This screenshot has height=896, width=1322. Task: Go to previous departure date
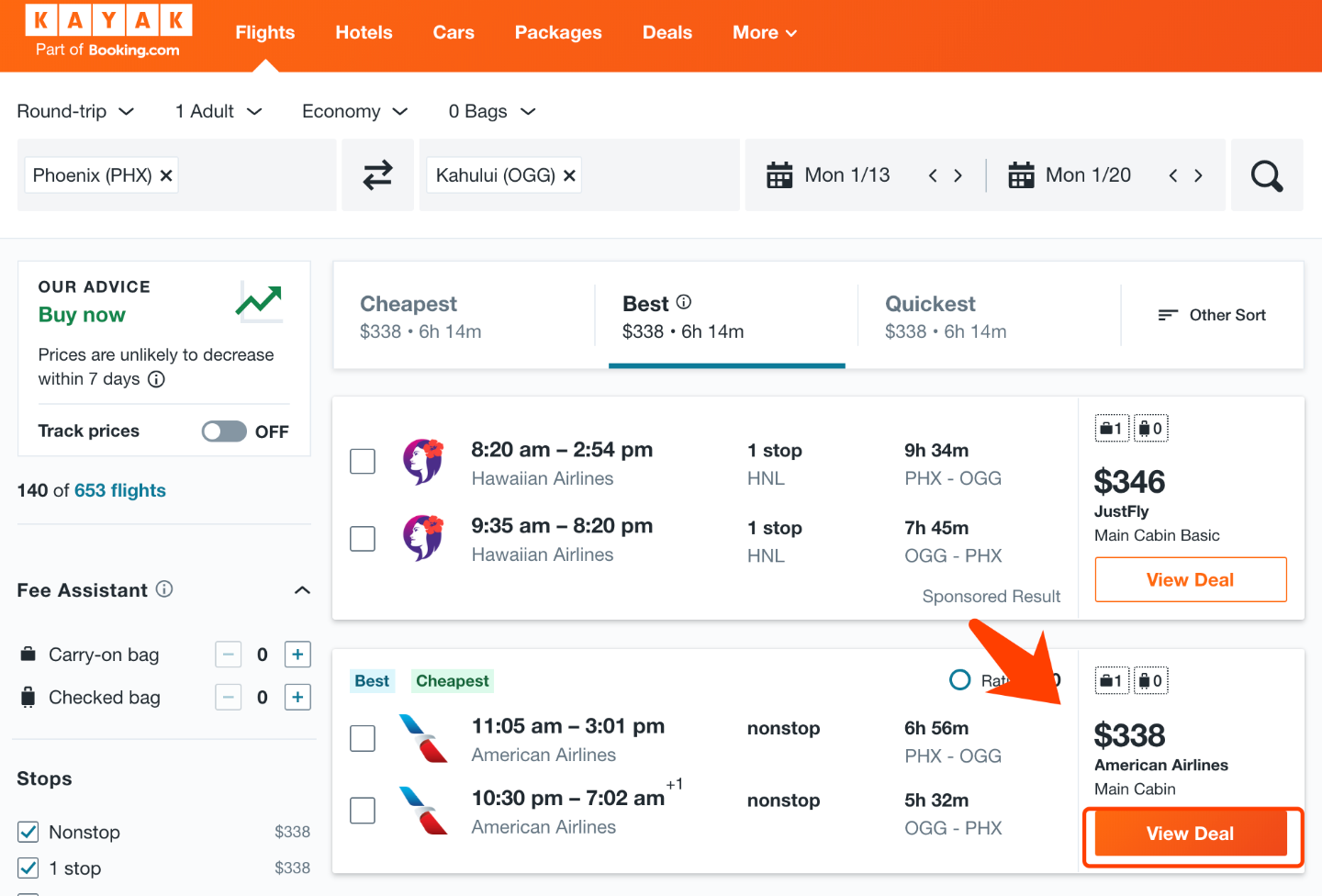[933, 175]
